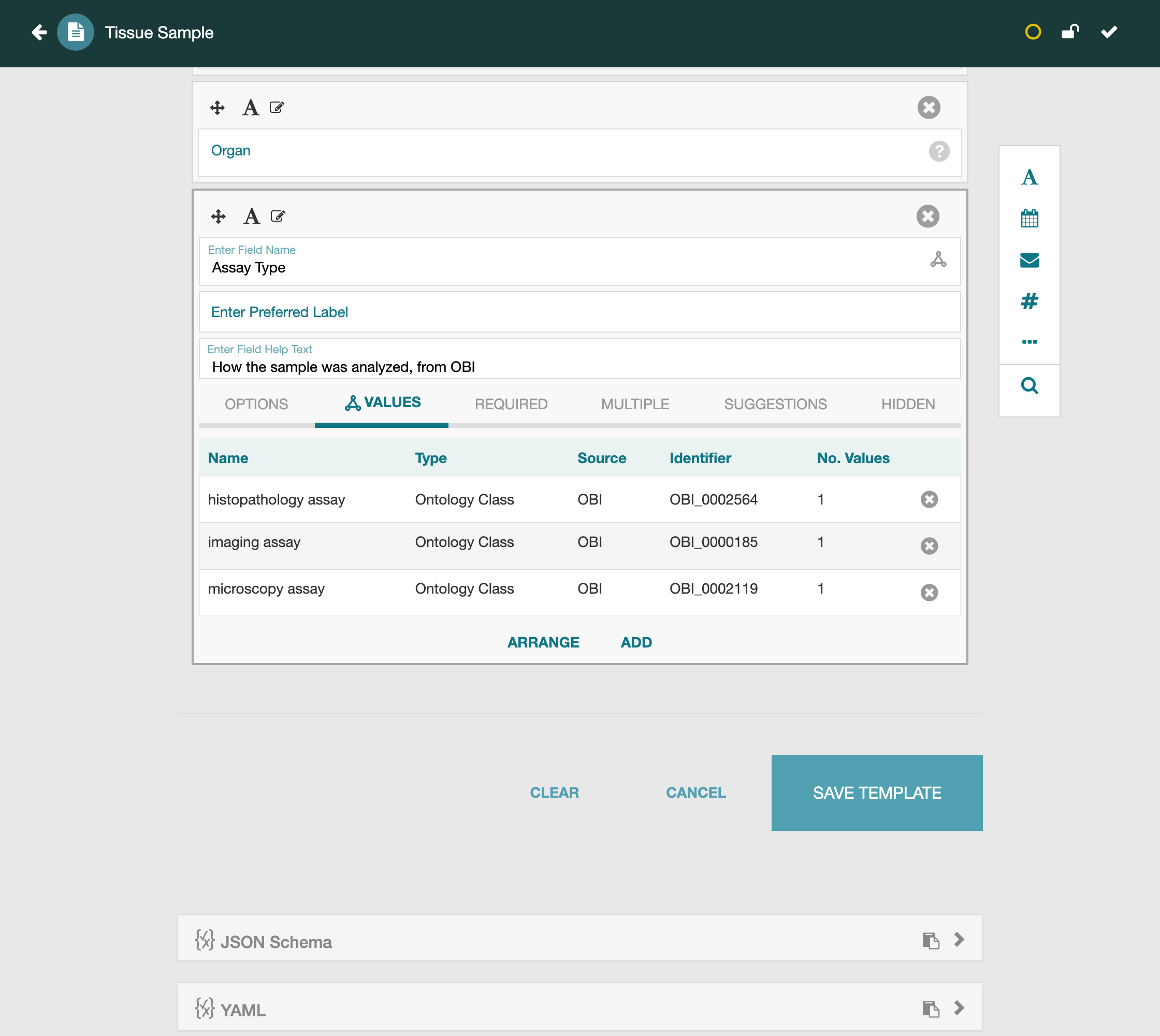Viewport: 1160px width, 1036px height.
Task: Add a numeric field using hash icon
Action: pos(1029,300)
